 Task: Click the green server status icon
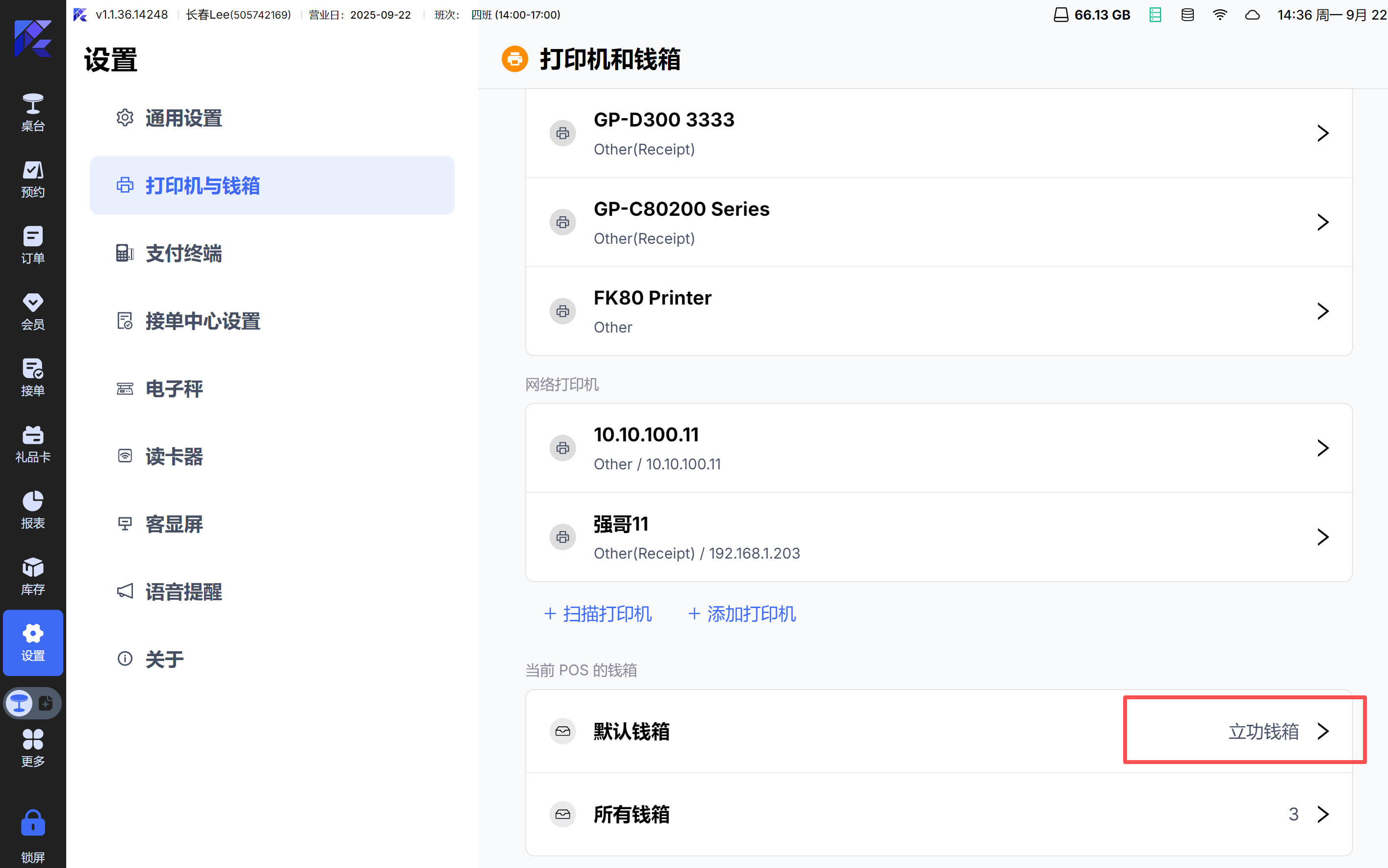1155,15
